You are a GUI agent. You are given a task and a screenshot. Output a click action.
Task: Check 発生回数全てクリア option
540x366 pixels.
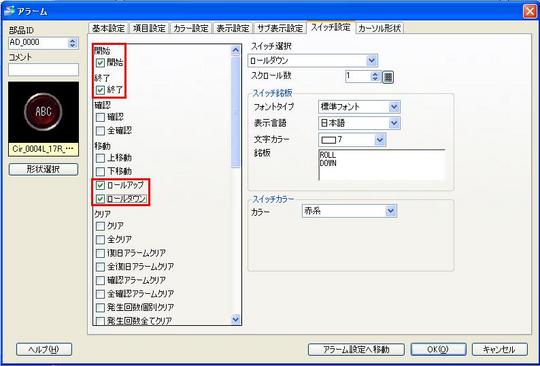100,321
